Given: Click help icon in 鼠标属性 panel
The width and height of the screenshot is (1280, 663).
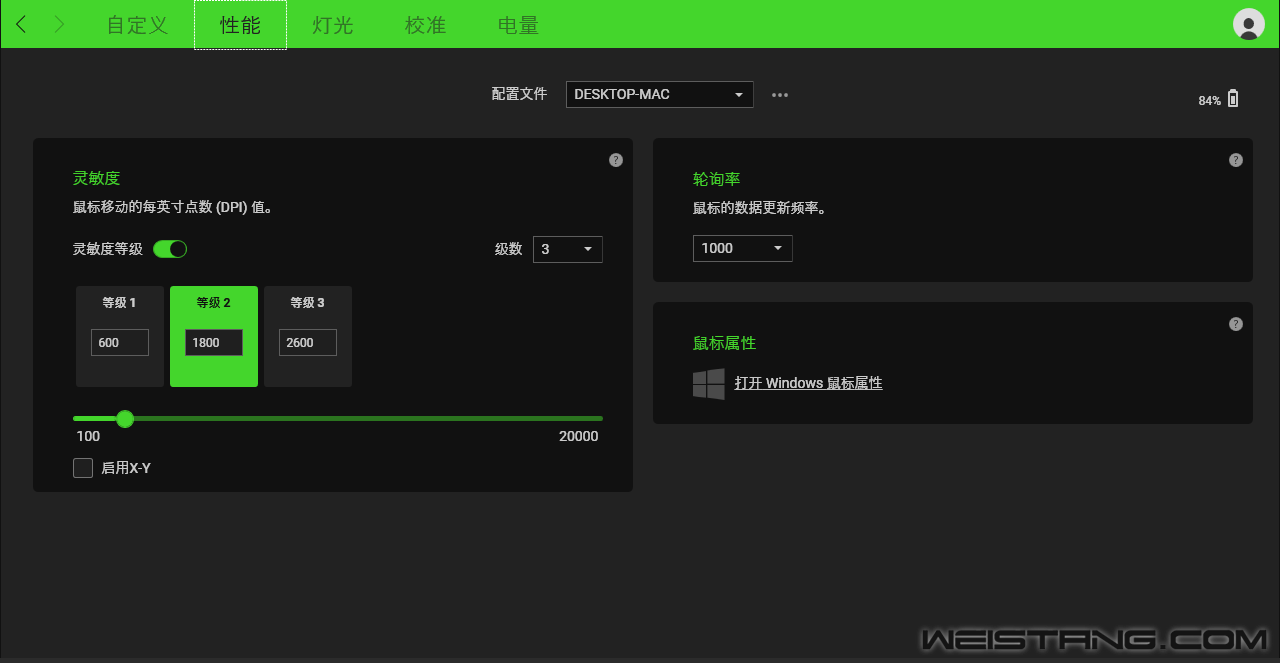Looking at the screenshot, I should [1236, 324].
